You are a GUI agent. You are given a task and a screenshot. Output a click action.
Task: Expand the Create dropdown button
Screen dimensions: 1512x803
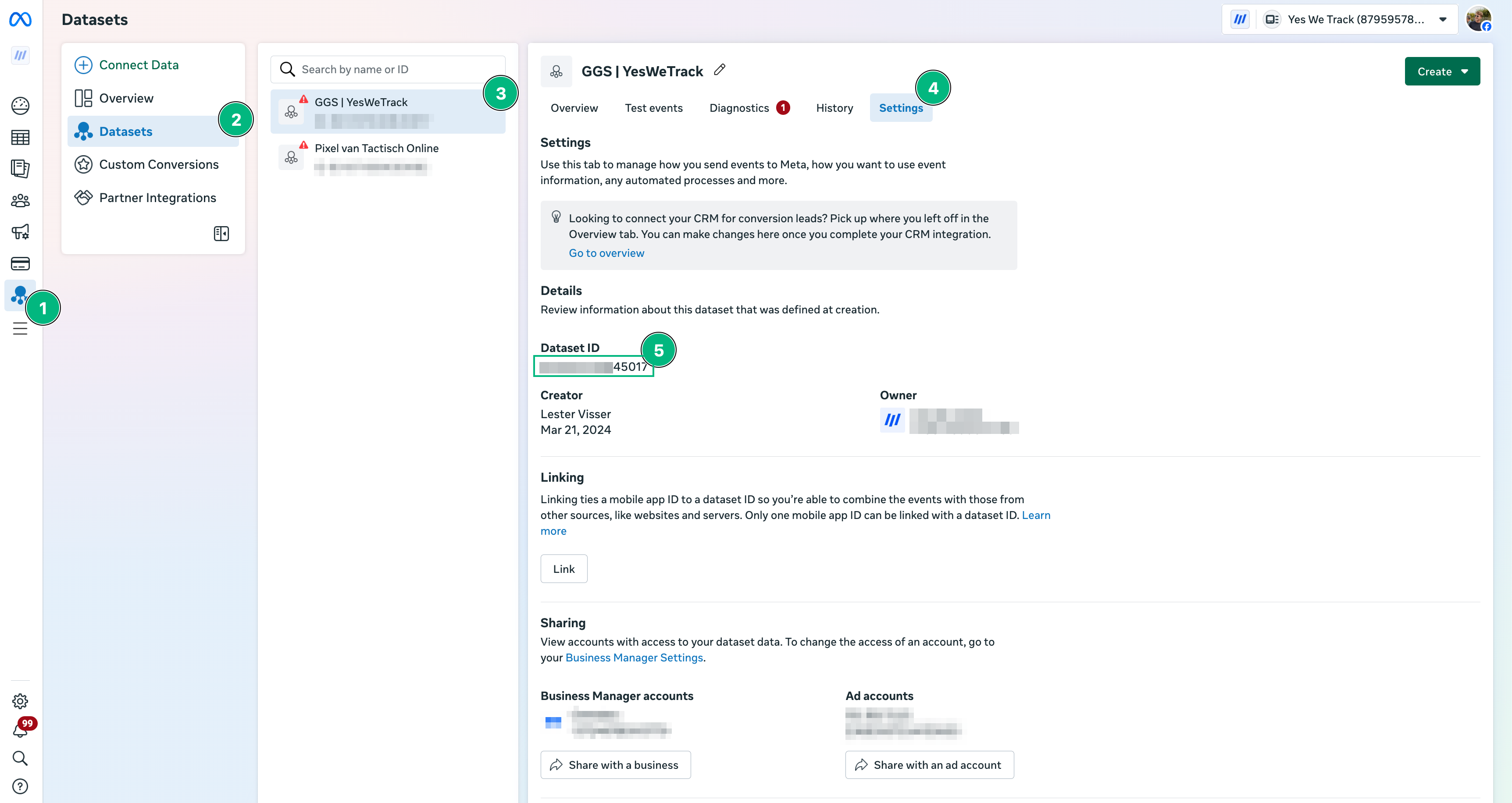(1441, 71)
